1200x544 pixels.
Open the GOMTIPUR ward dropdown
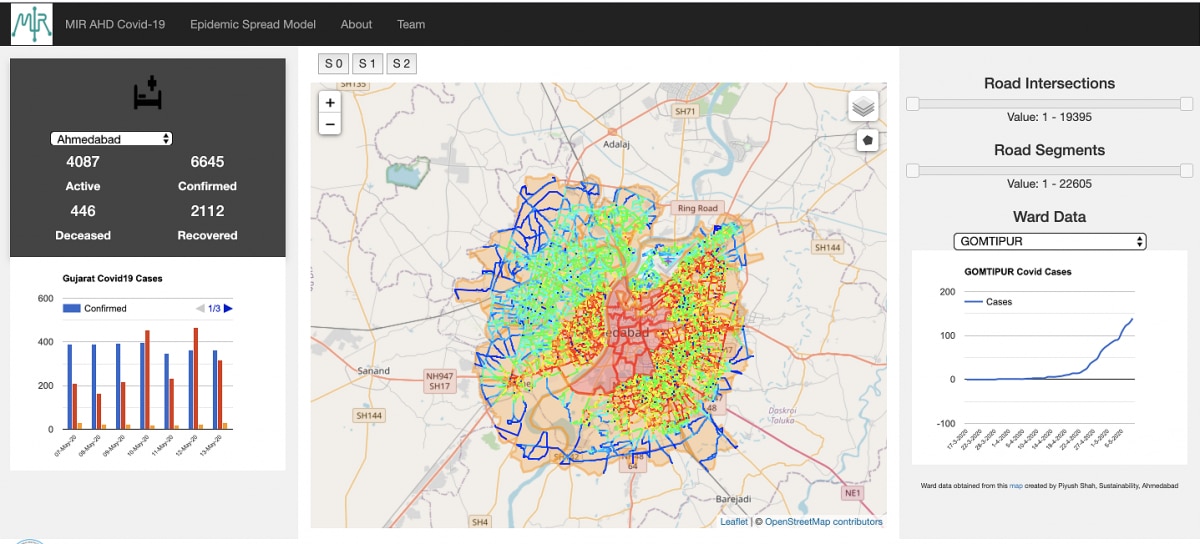[x=1049, y=241]
